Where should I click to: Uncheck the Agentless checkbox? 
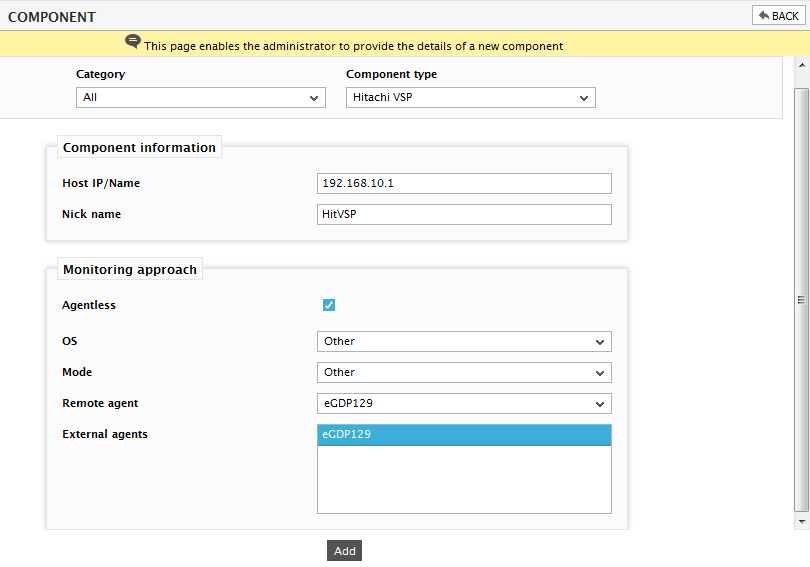(329, 305)
